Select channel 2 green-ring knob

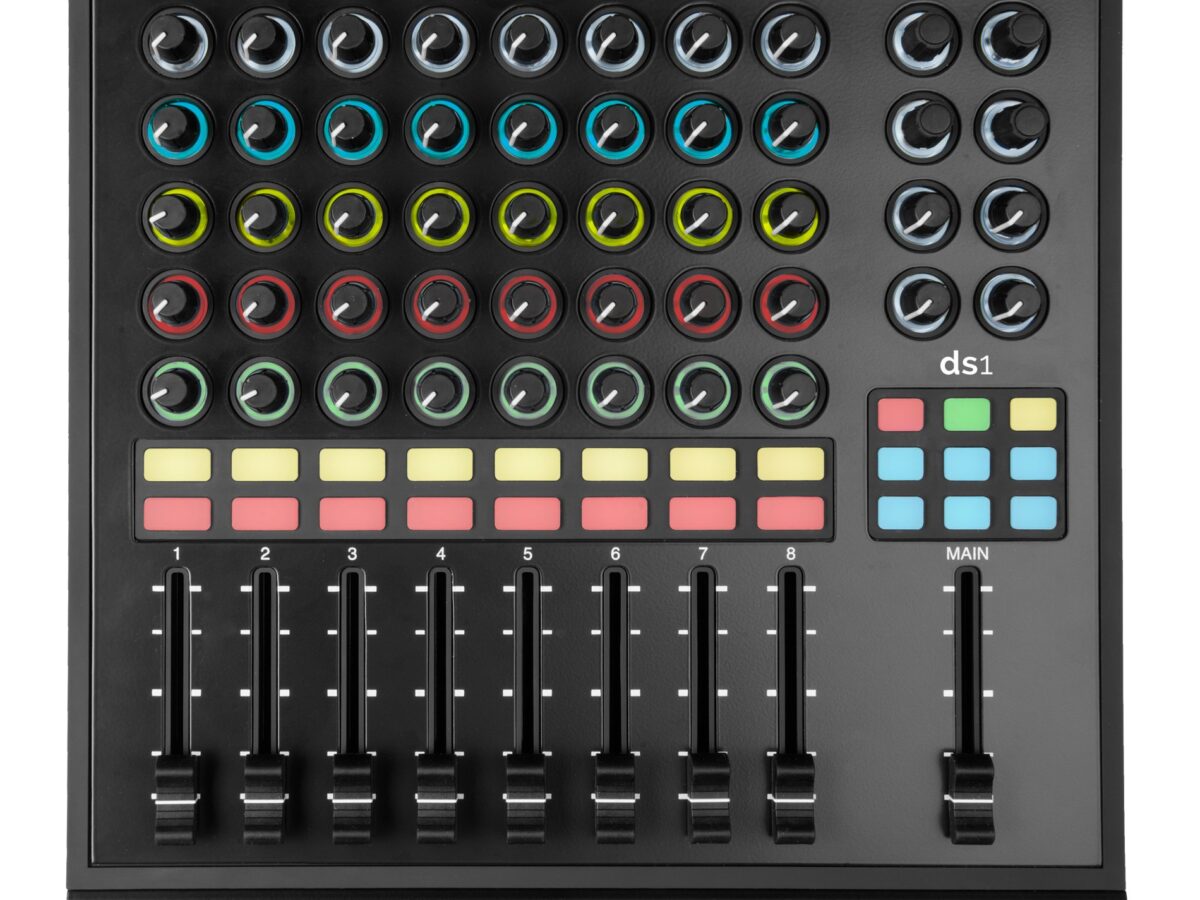coord(265,391)
